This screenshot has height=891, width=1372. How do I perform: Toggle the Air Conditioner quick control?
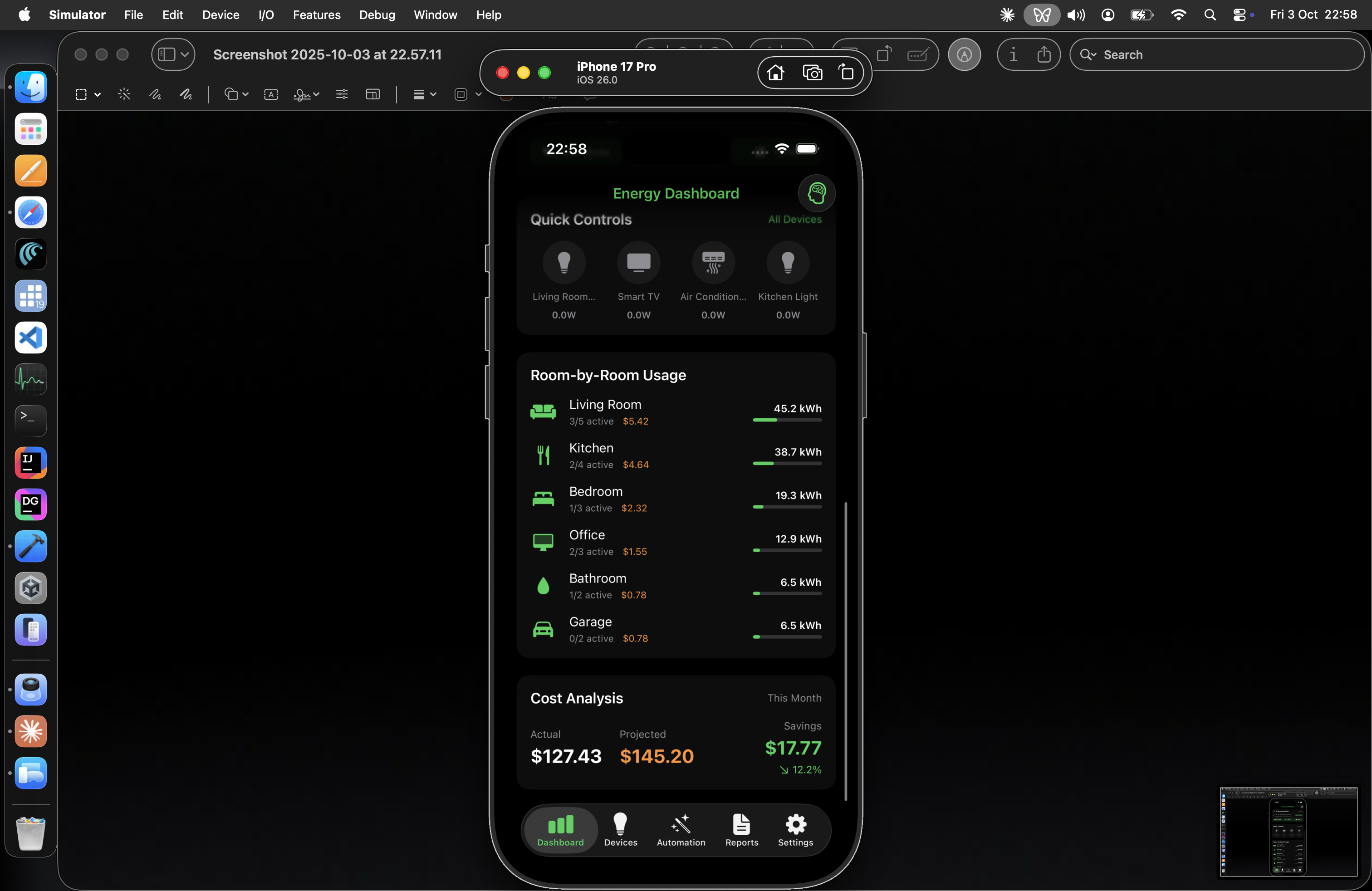pos(713,263)
